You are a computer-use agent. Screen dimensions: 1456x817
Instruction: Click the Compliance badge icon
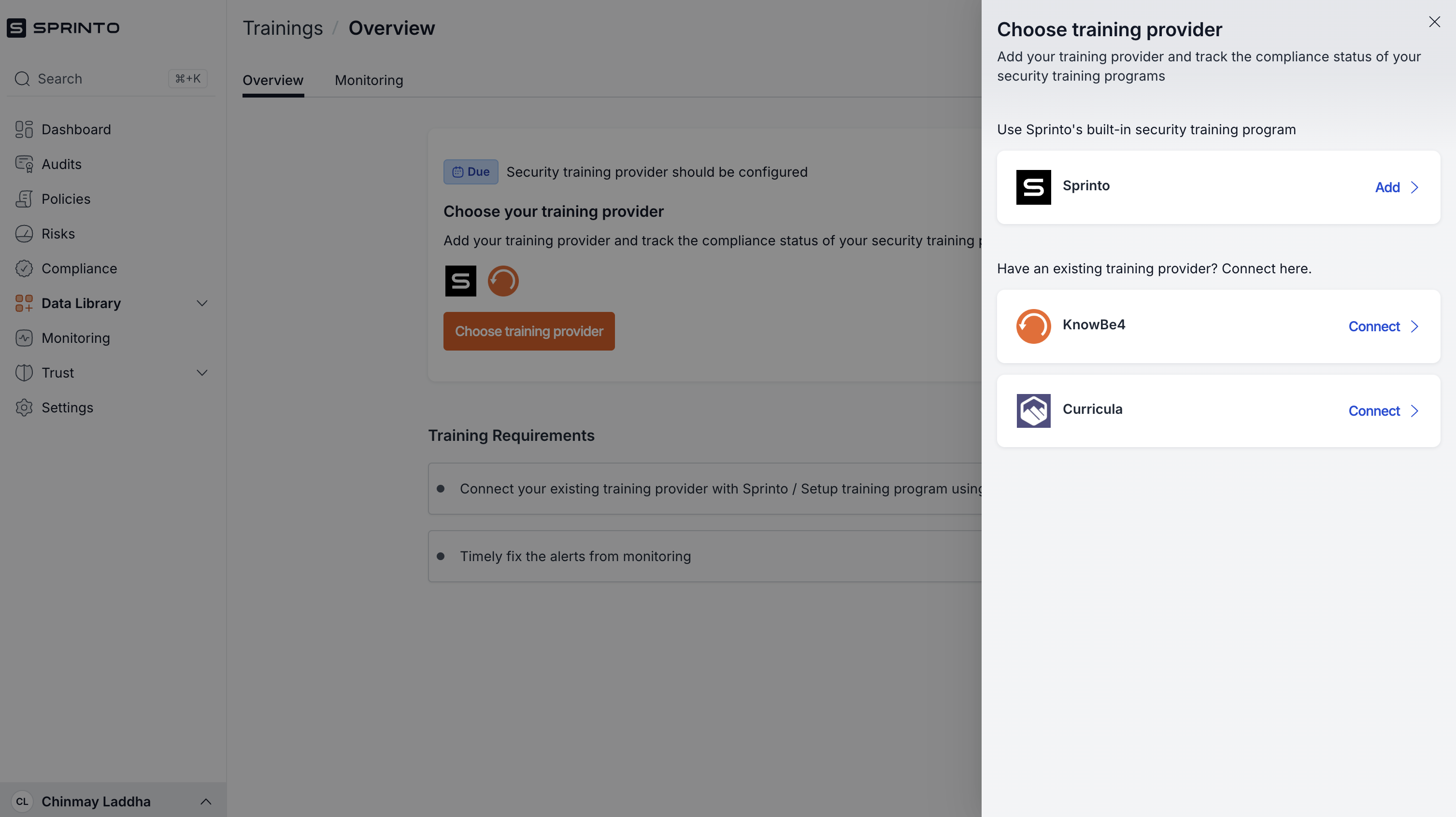click(24, 268)
